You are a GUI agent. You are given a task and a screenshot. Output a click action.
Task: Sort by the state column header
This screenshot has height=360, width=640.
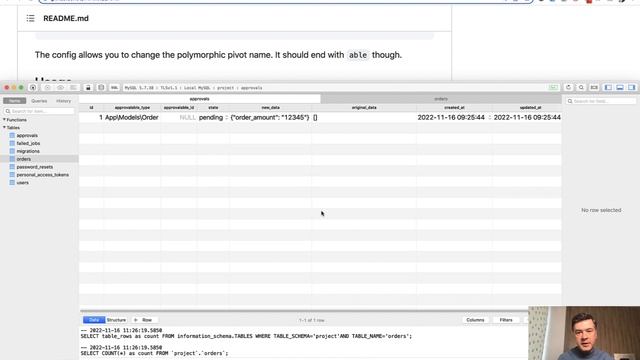(213, 108)
